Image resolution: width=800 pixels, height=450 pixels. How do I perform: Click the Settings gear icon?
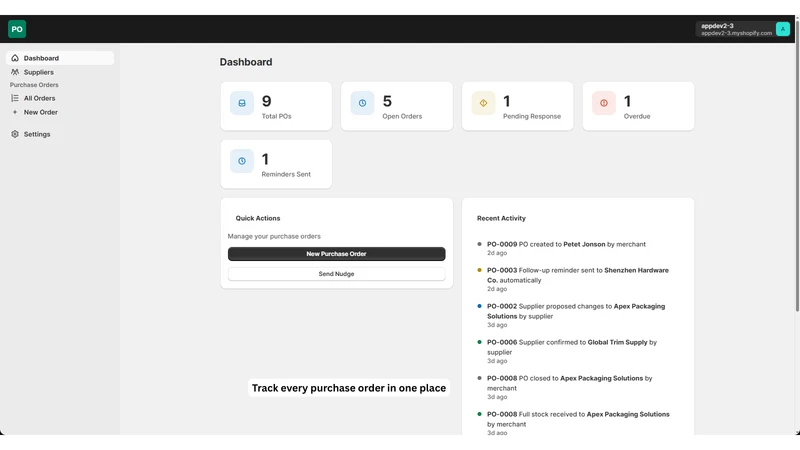15,134
